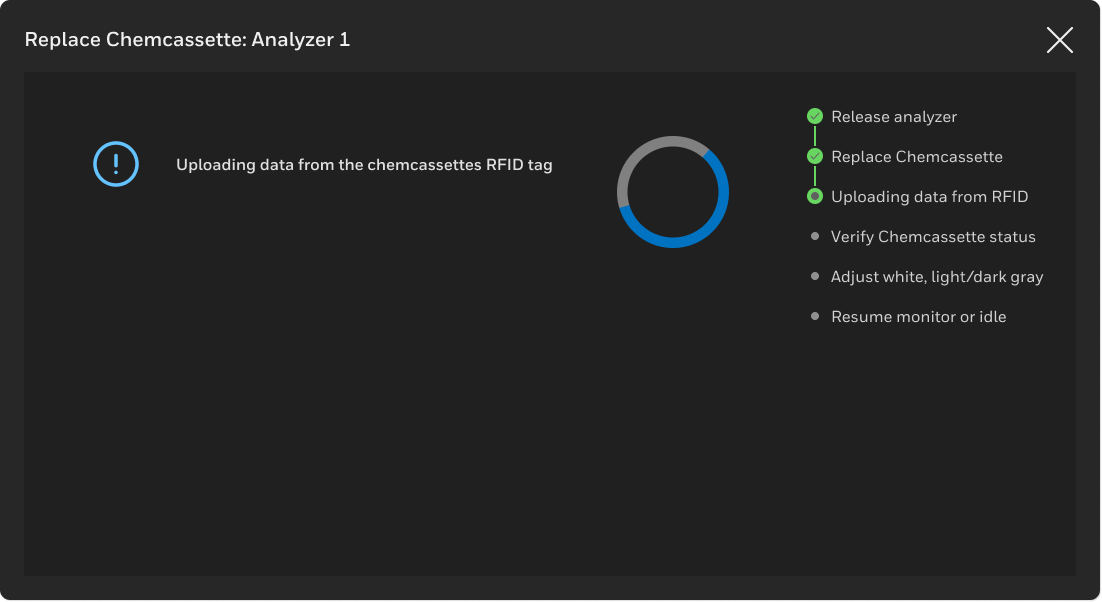This screenshot has height=602, width=1102.
Task: Click the center of the circular progress spinner
Action: (673, 192)
